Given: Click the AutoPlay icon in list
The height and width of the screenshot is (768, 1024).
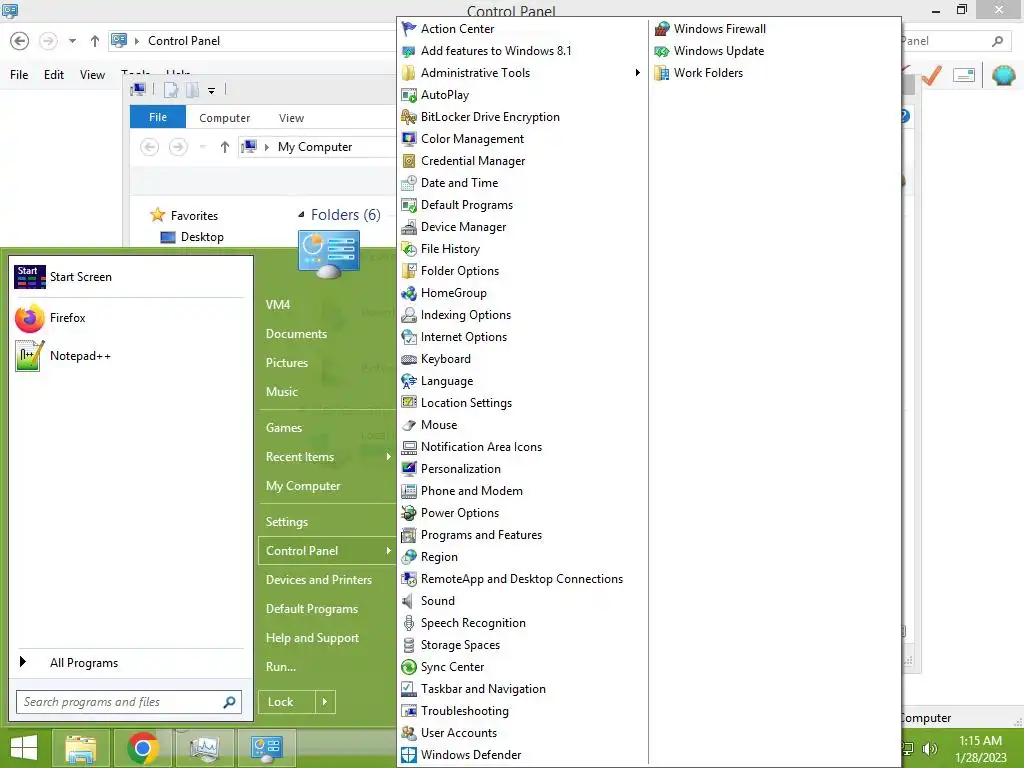Looking at the screenshot, I should point(409,95).
